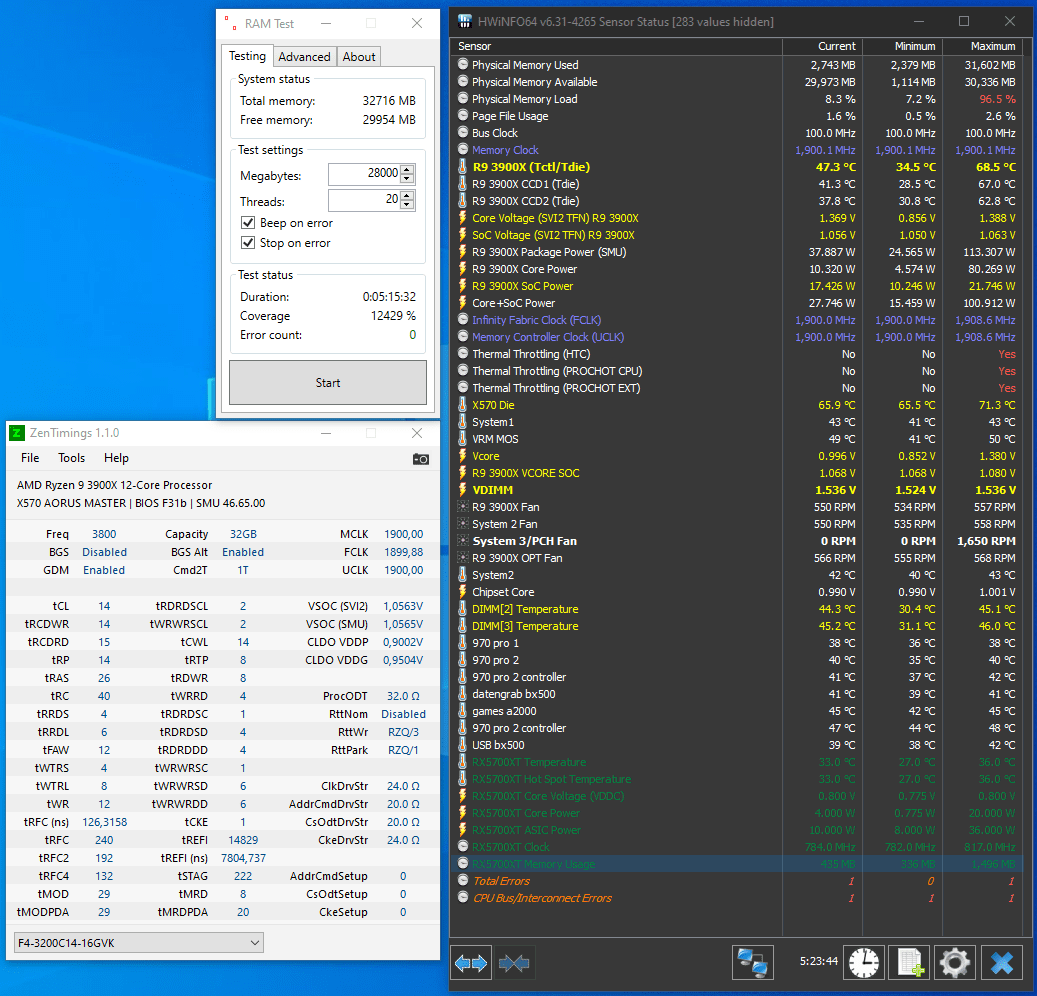
Task: Click the HWiNFO64 title bar app icon
Action: coord(465,21)
